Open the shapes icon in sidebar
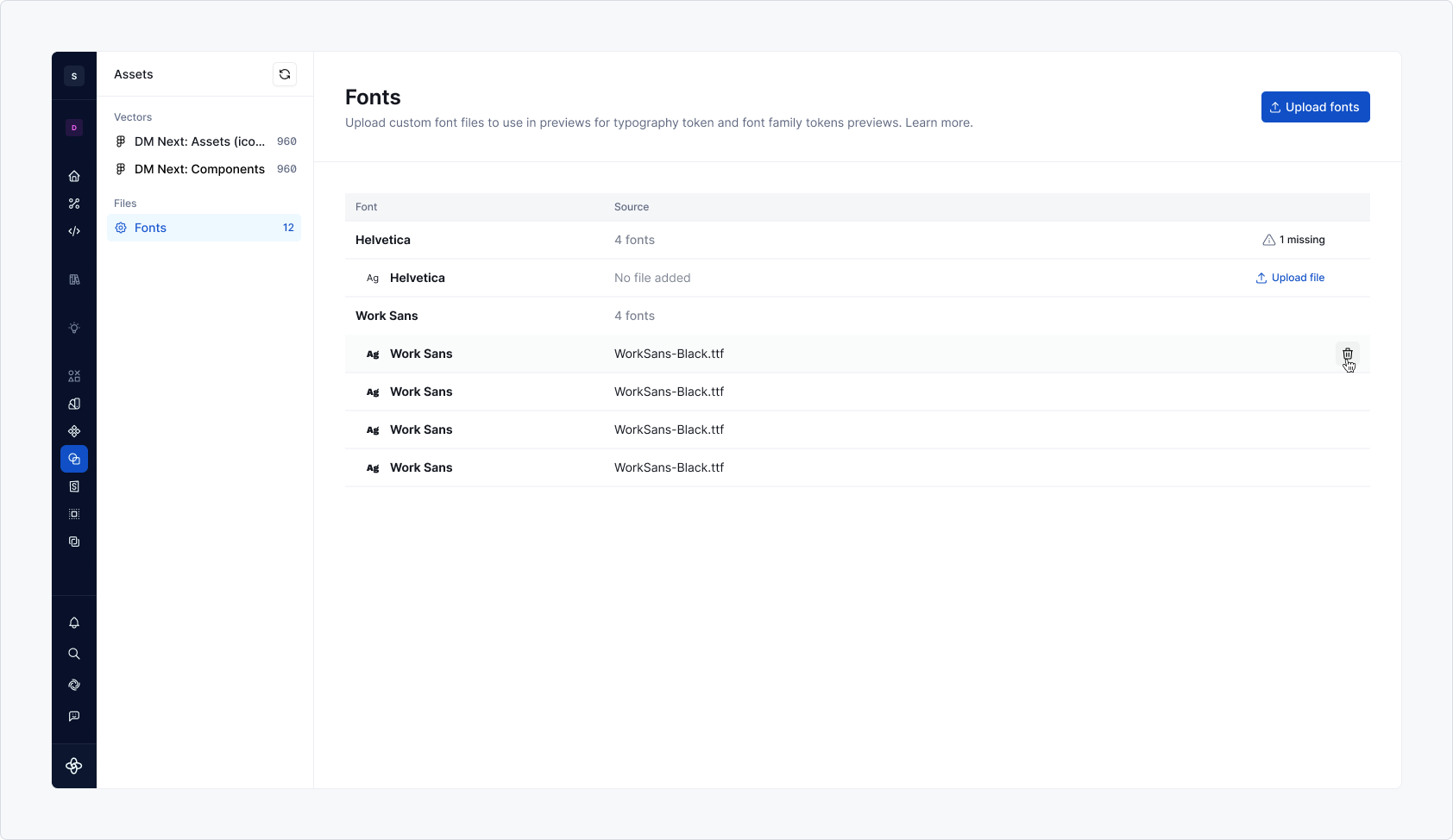The width and height of the screenshot is (1453, 840). [74, 376]
